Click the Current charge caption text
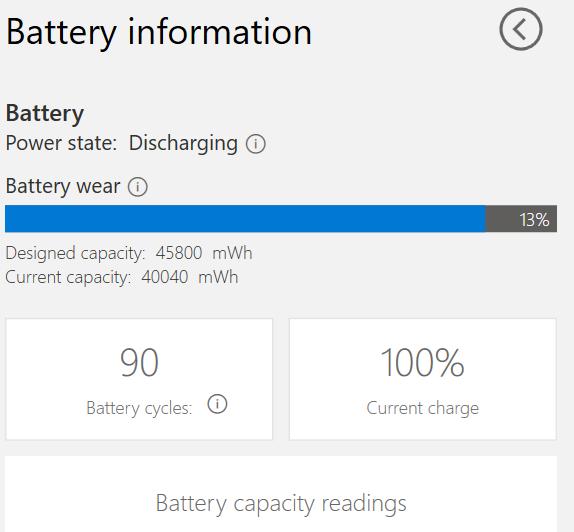574x532 pixels. [422, 408]
